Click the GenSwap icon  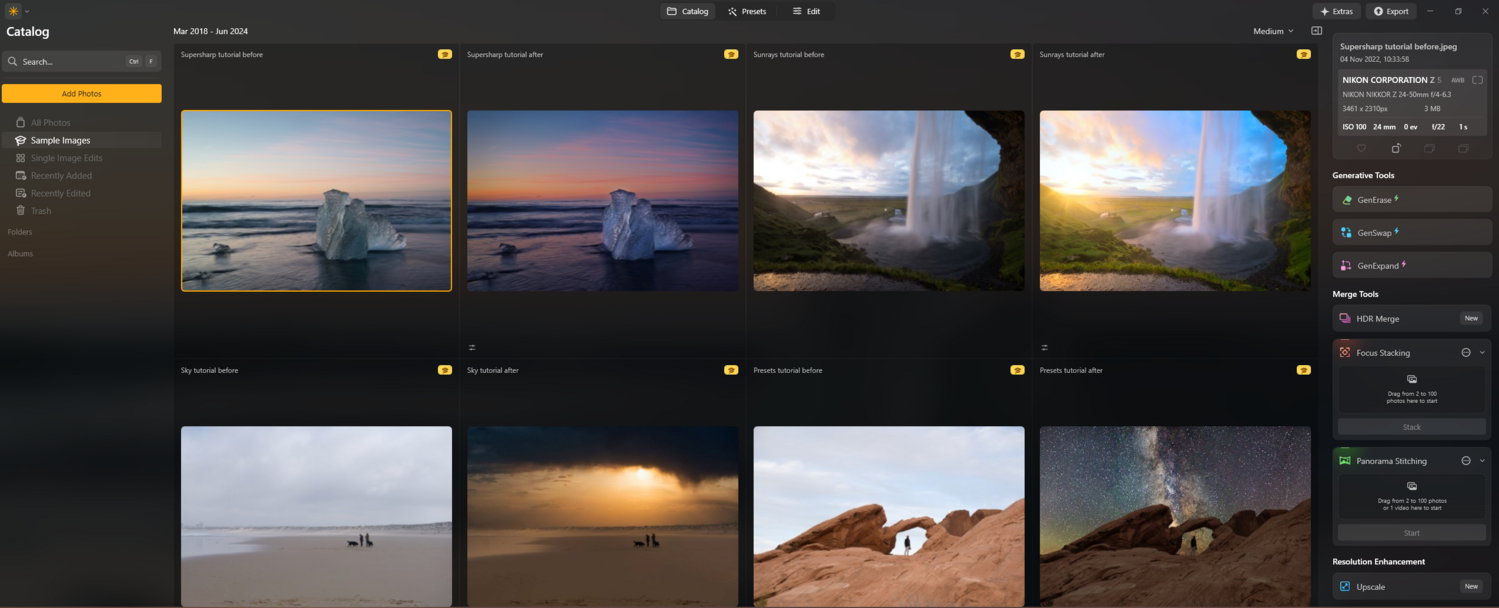point(1346,233)
